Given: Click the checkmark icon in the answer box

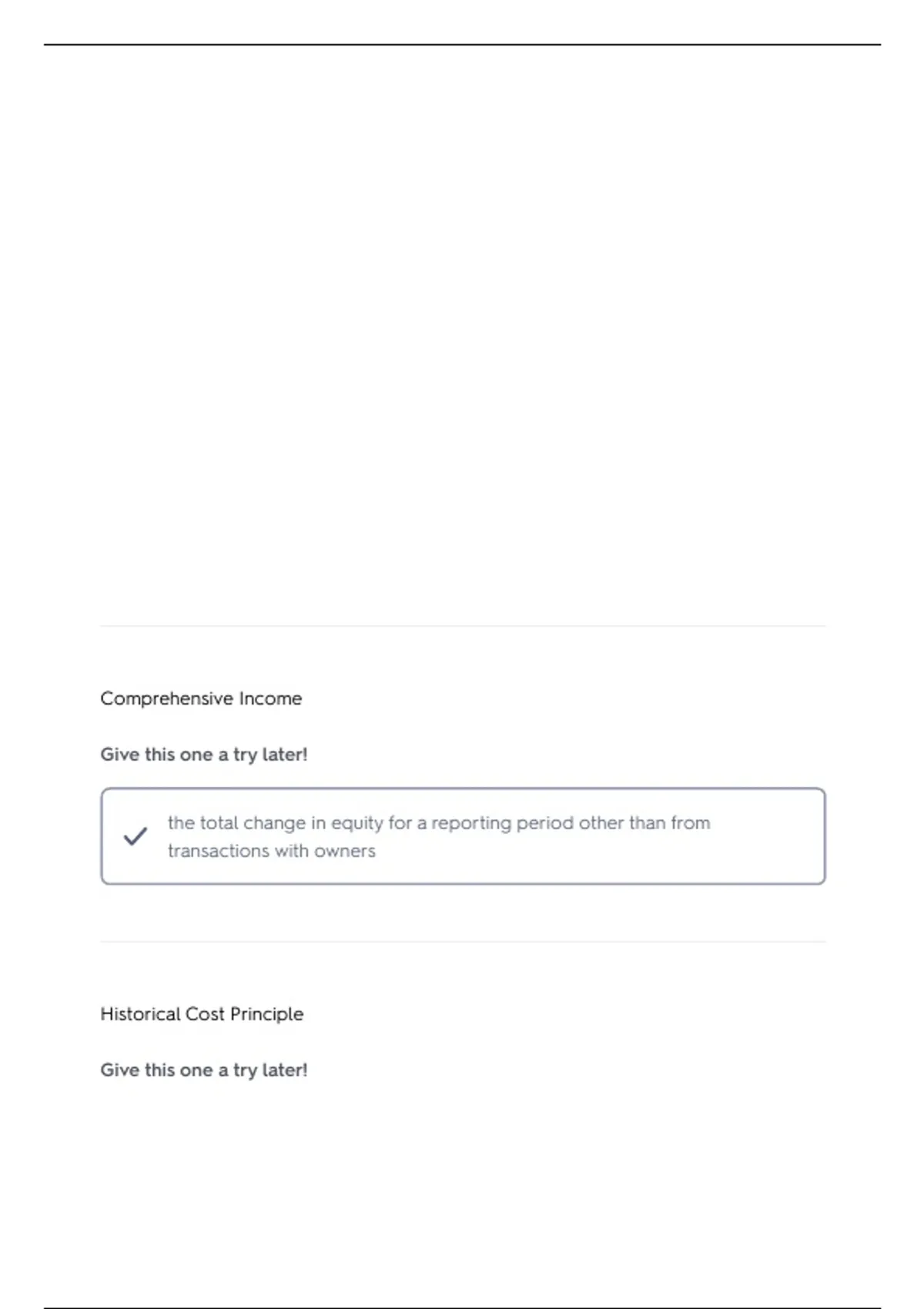Looking at the screenshot, I should point(136,836).
